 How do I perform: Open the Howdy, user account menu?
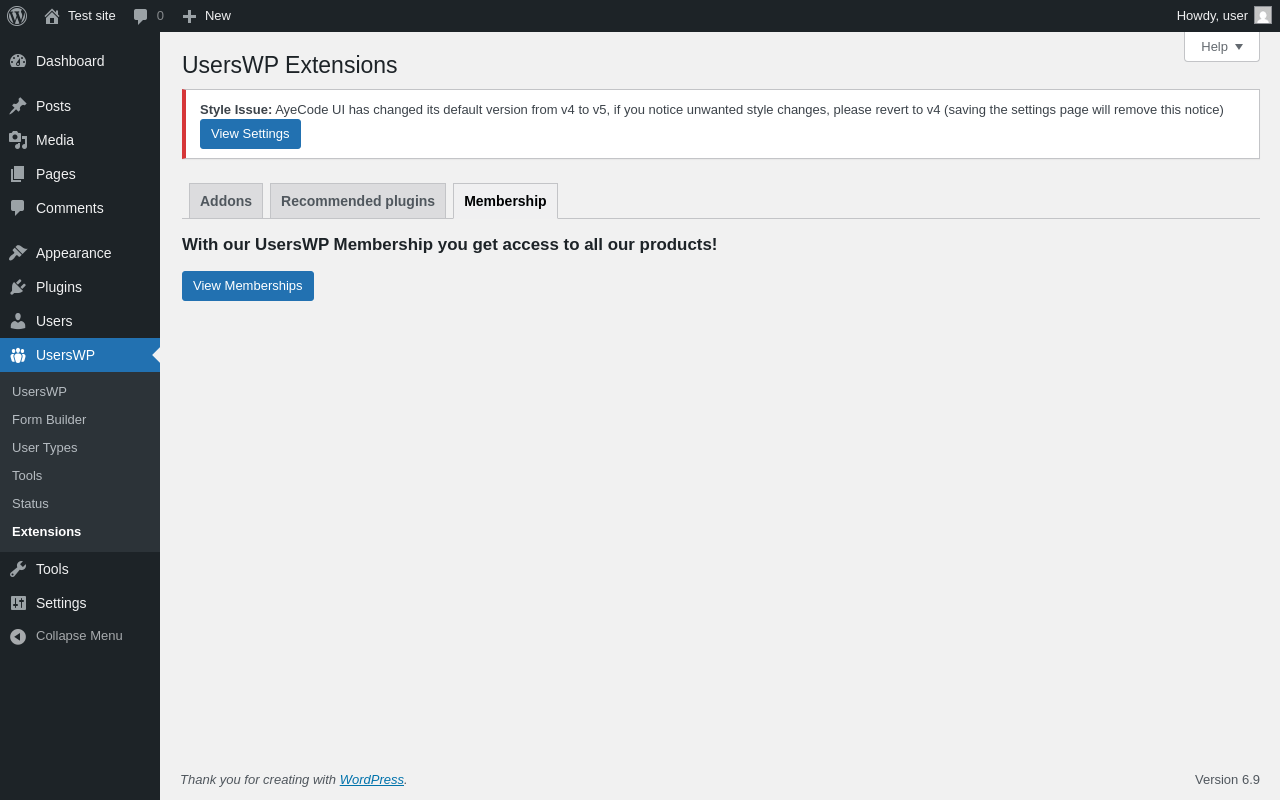[x=1211, y=16]
